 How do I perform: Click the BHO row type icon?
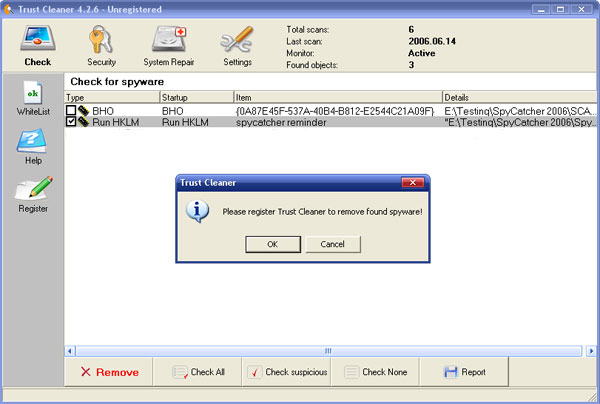click(83, 111)
